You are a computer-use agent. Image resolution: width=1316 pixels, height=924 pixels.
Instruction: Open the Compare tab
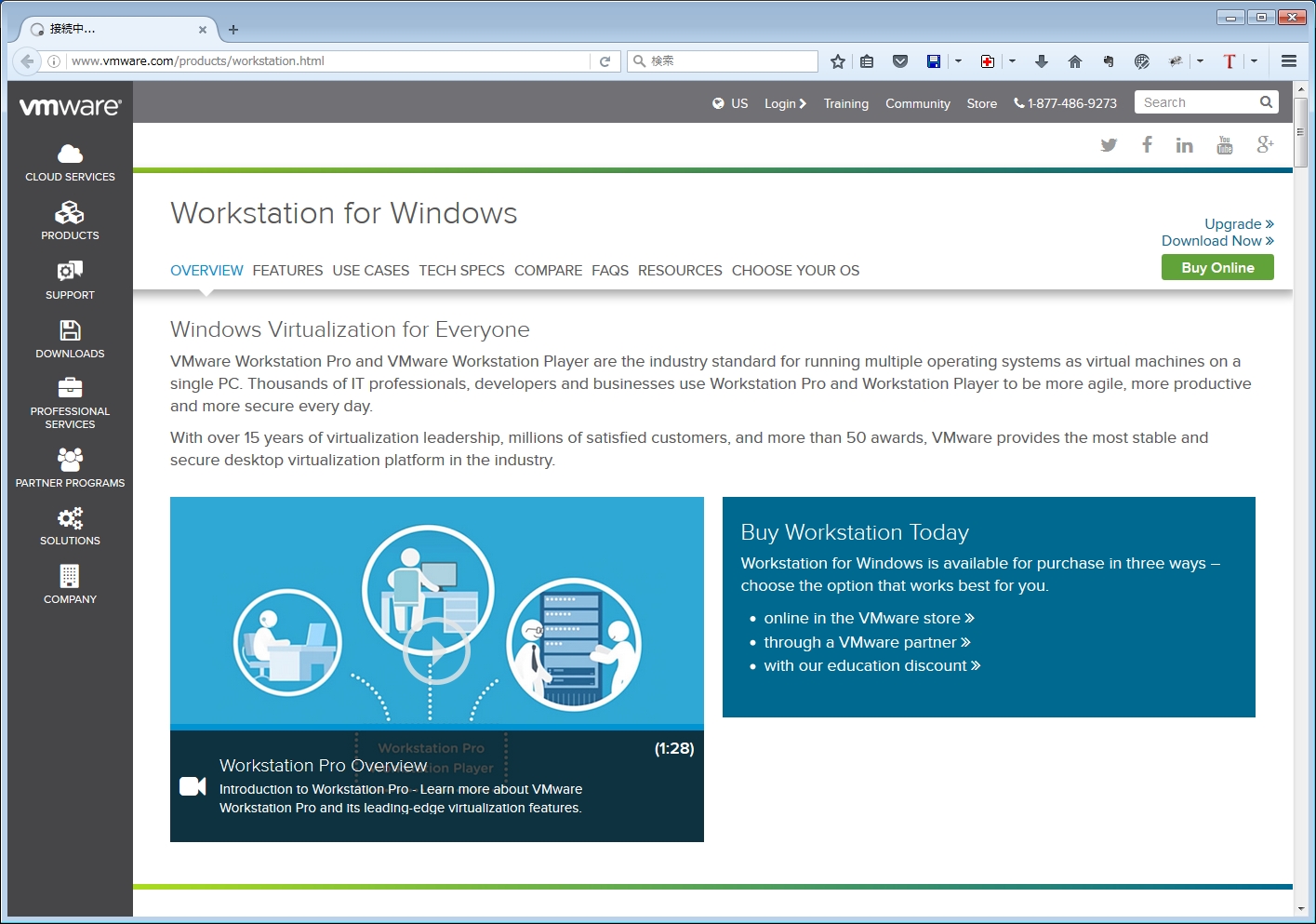[548, 271]
